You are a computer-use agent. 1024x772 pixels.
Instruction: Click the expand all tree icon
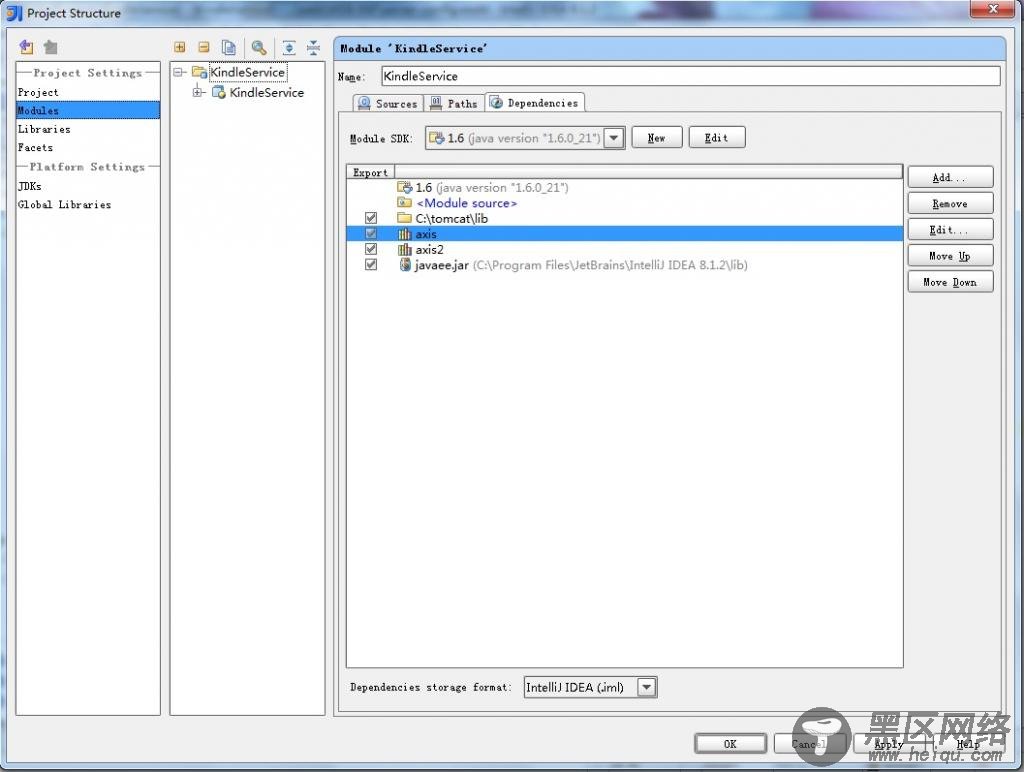[289, 47]
